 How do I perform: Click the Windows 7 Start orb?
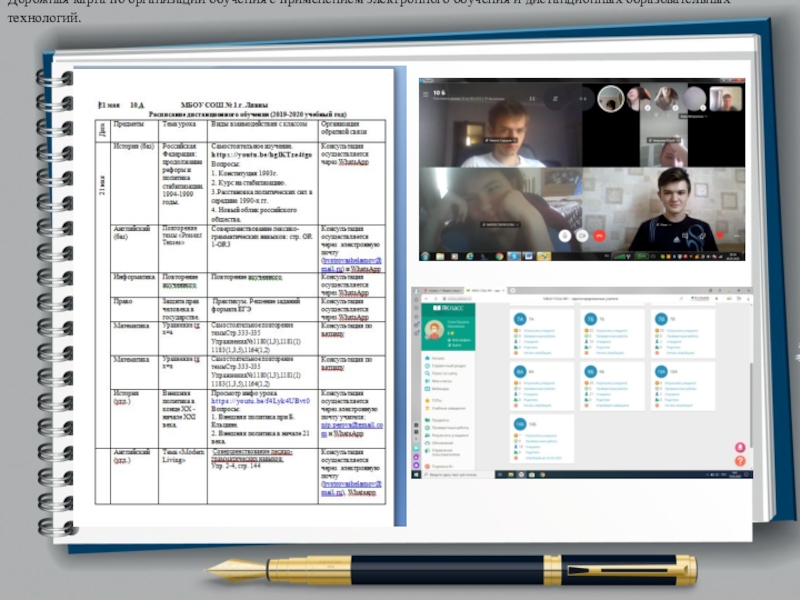tap(426, 256)
